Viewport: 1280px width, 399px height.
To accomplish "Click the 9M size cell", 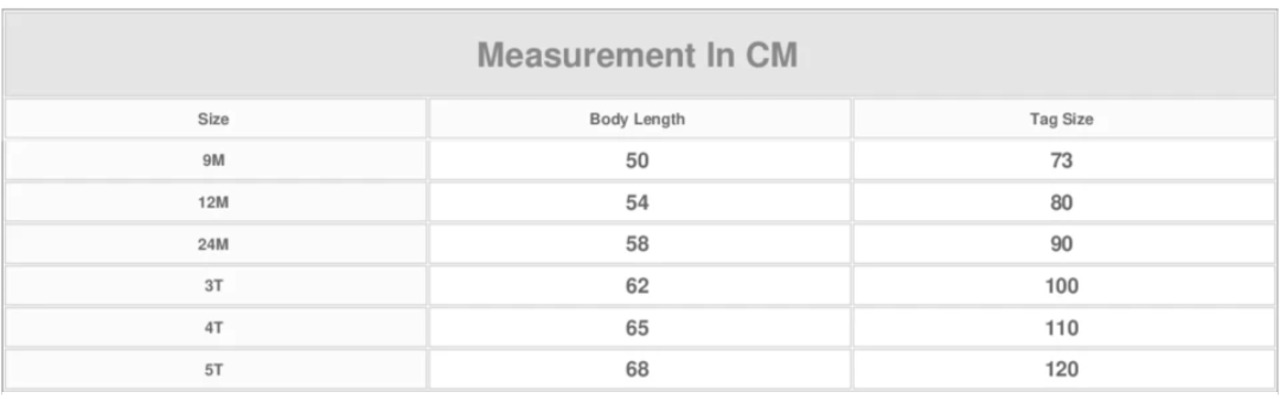I will point(214,161).
